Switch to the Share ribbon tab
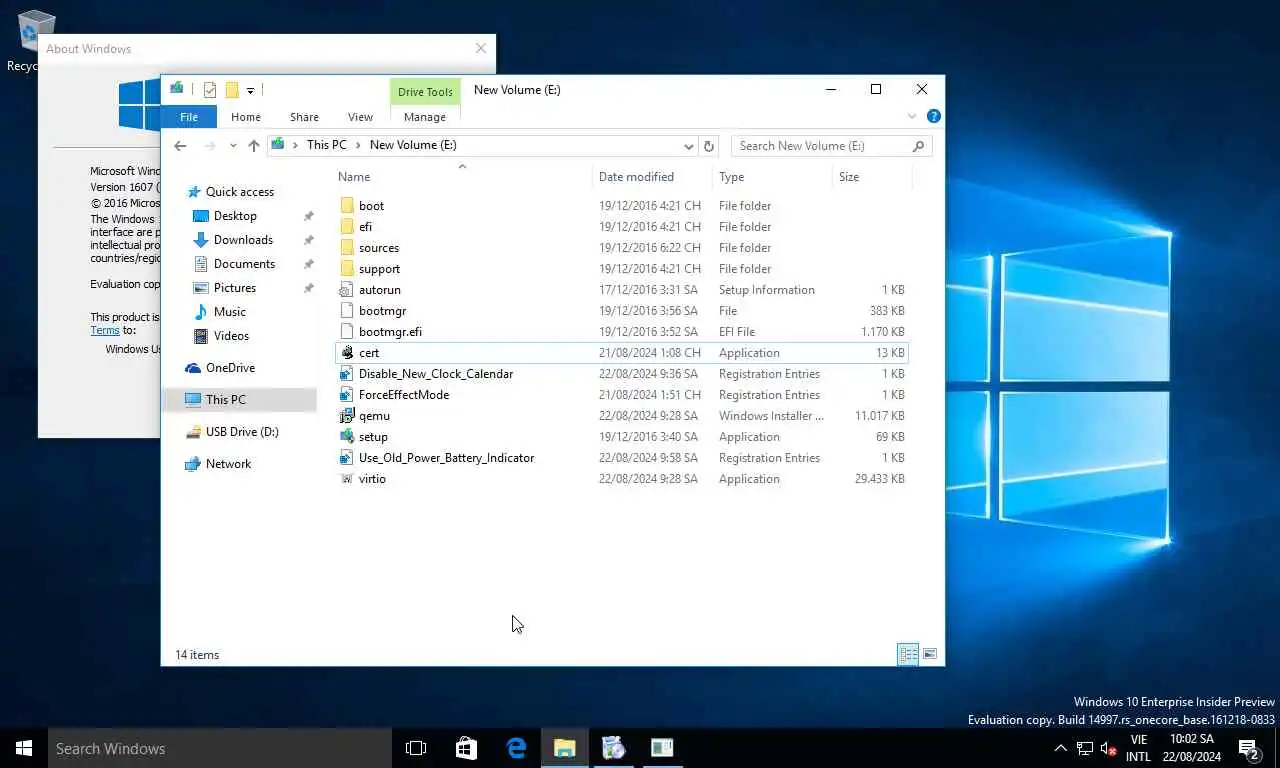Image resolution: width=1280 pixels, height=768 pixels. click(x=304, y=117)
